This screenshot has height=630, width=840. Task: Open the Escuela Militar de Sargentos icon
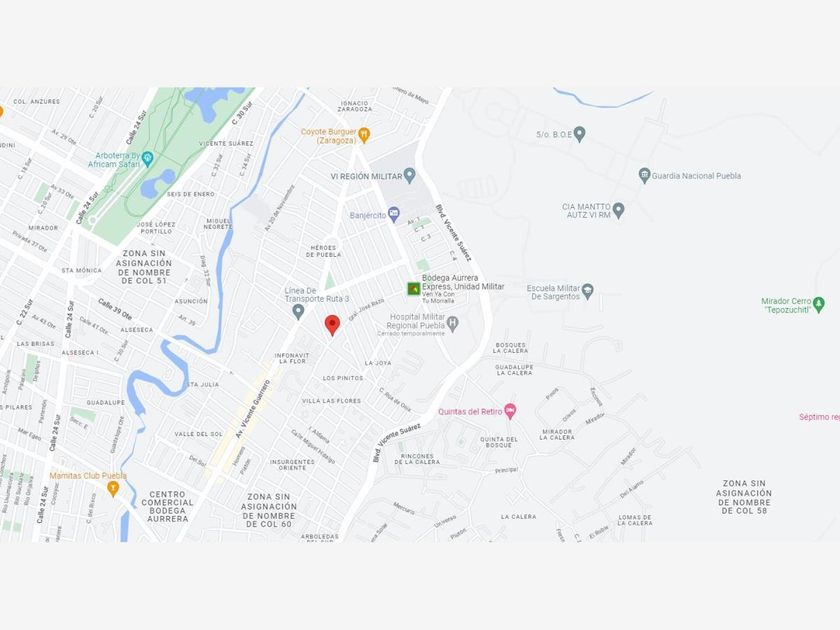click(588, 291)
